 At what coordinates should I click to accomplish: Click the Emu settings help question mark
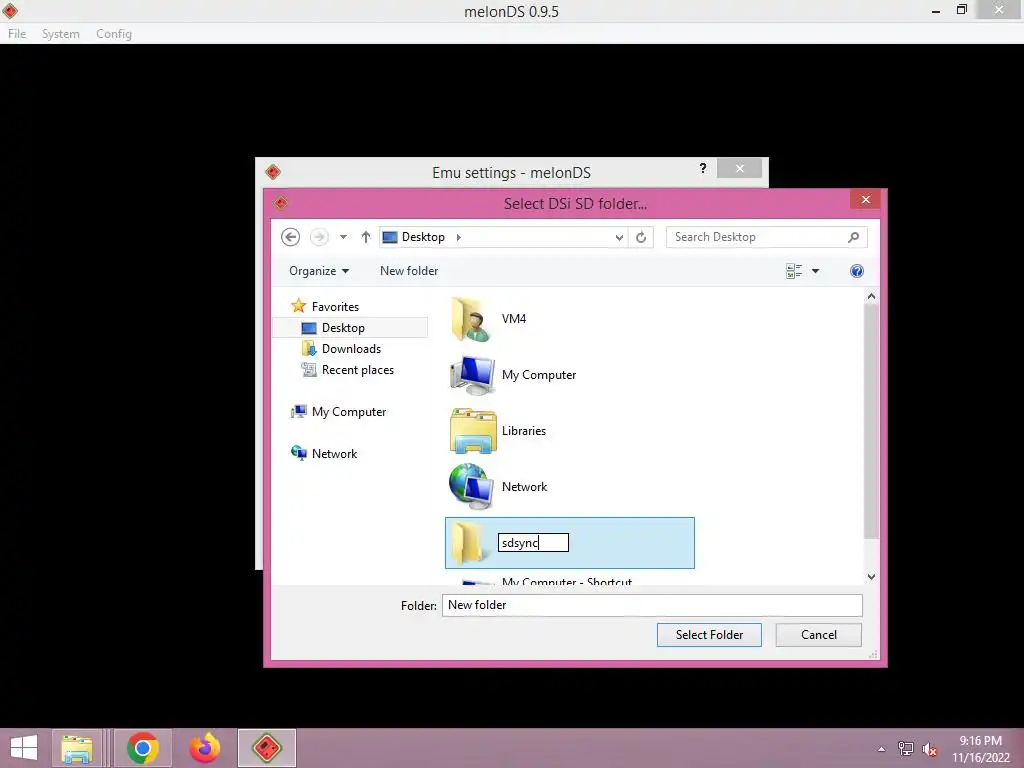703,168
